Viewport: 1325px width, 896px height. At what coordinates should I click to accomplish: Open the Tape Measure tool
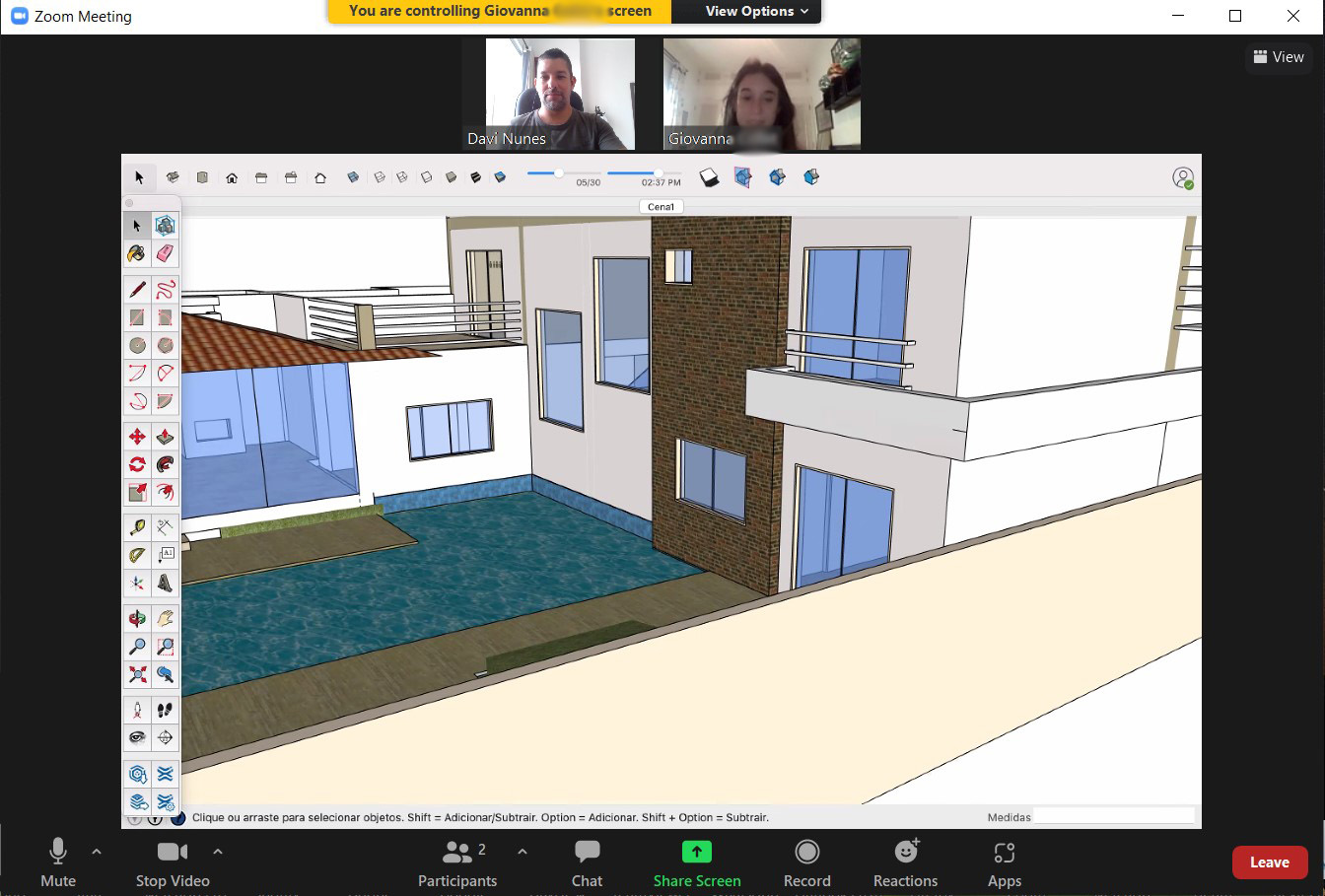point(137,526)
